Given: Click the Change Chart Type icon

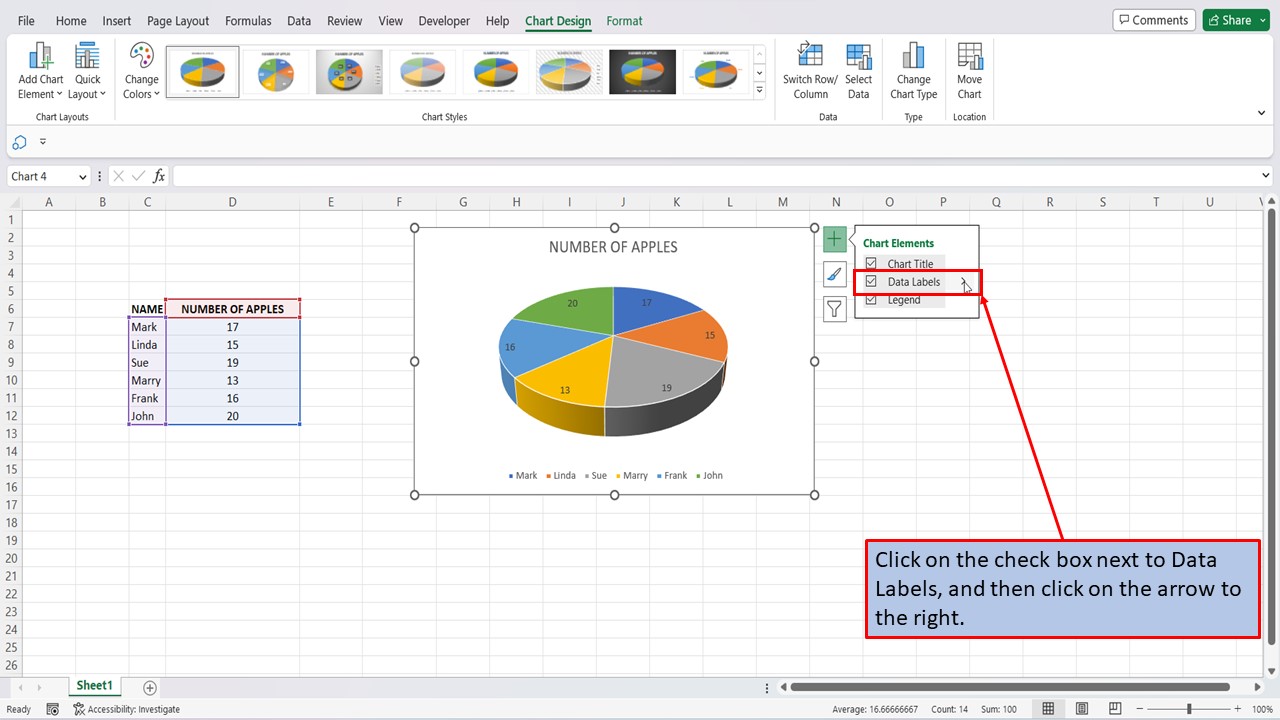Looking at the screenshot, I should click(913, 70).
